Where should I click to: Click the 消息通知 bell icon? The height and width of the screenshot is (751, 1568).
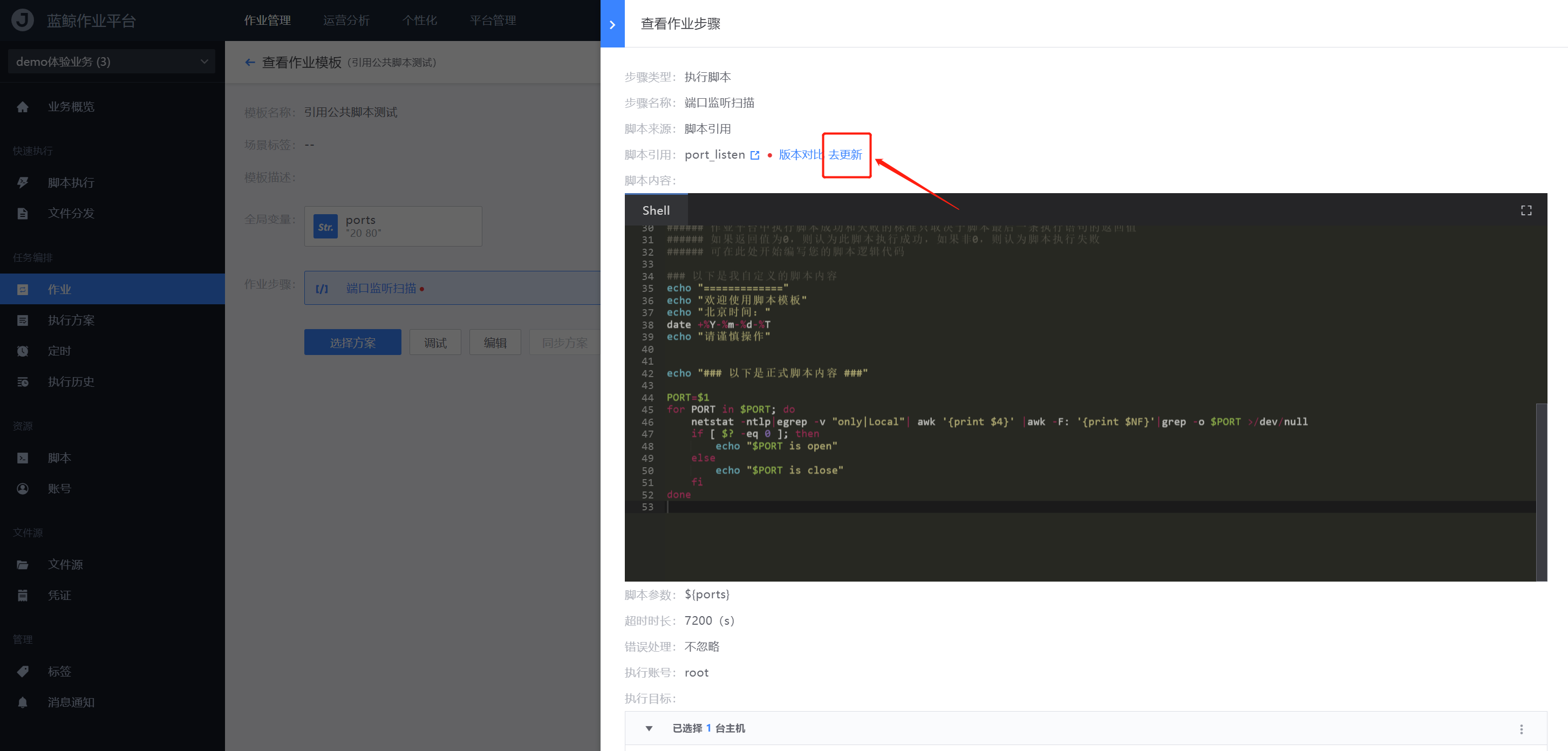click(23, 702)
